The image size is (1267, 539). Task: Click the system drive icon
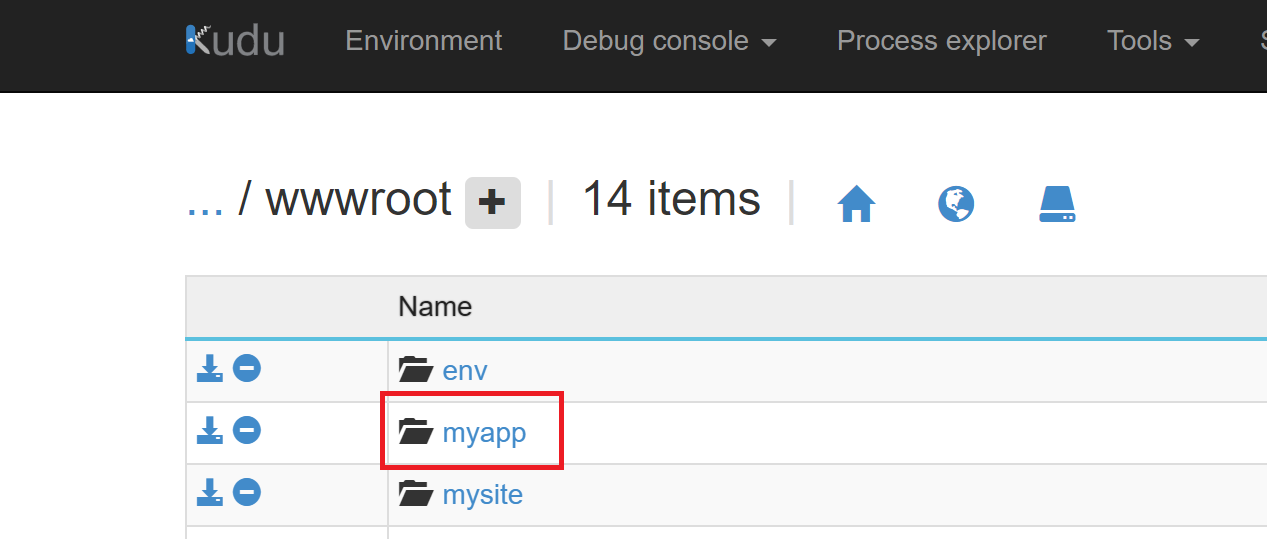click(x=1057, y=204)
